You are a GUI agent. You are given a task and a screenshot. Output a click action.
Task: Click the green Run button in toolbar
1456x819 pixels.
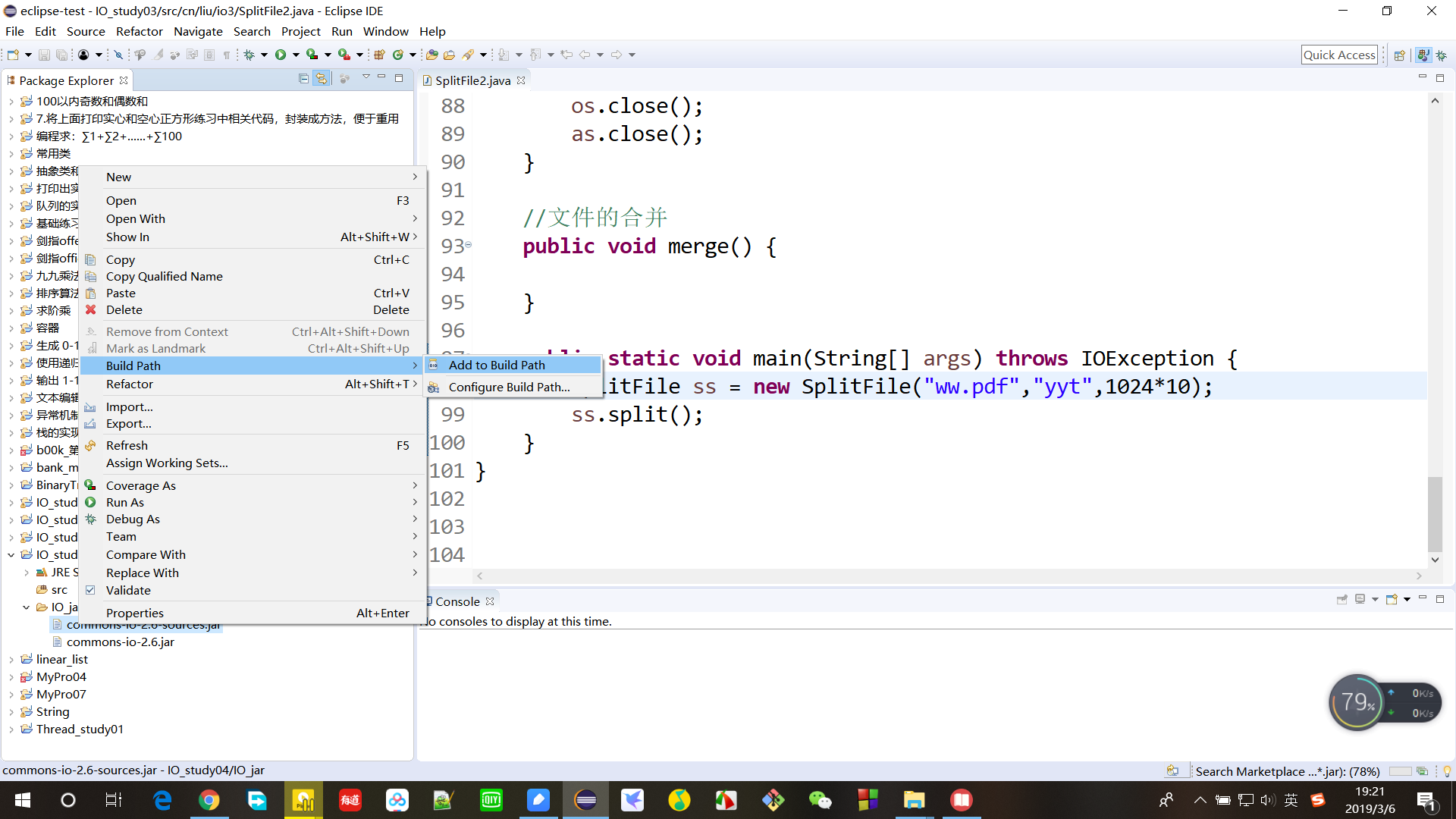pos(281,55)
